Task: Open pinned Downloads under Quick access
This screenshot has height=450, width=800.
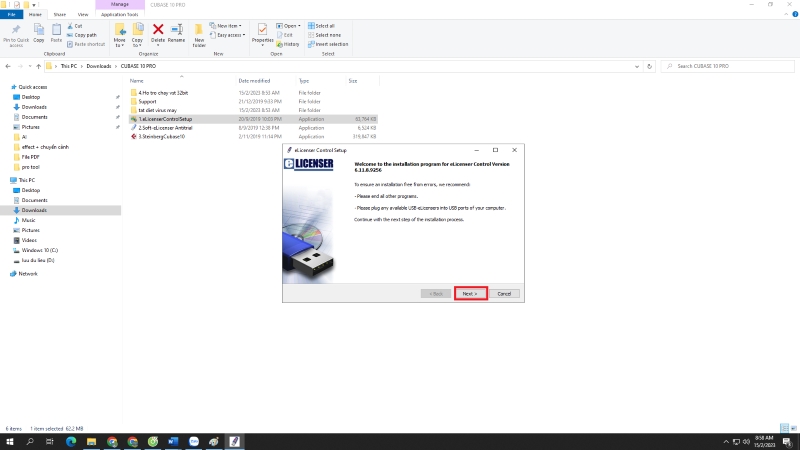Action: [x=34, y=107]
